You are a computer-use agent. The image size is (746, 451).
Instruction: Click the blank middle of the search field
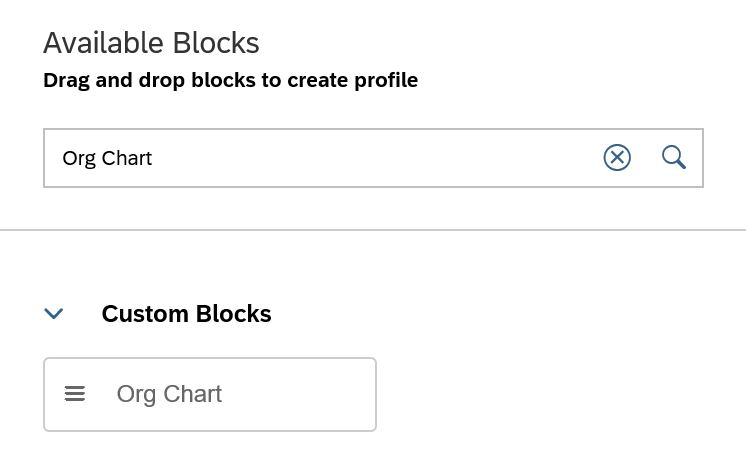coord(376,158)
